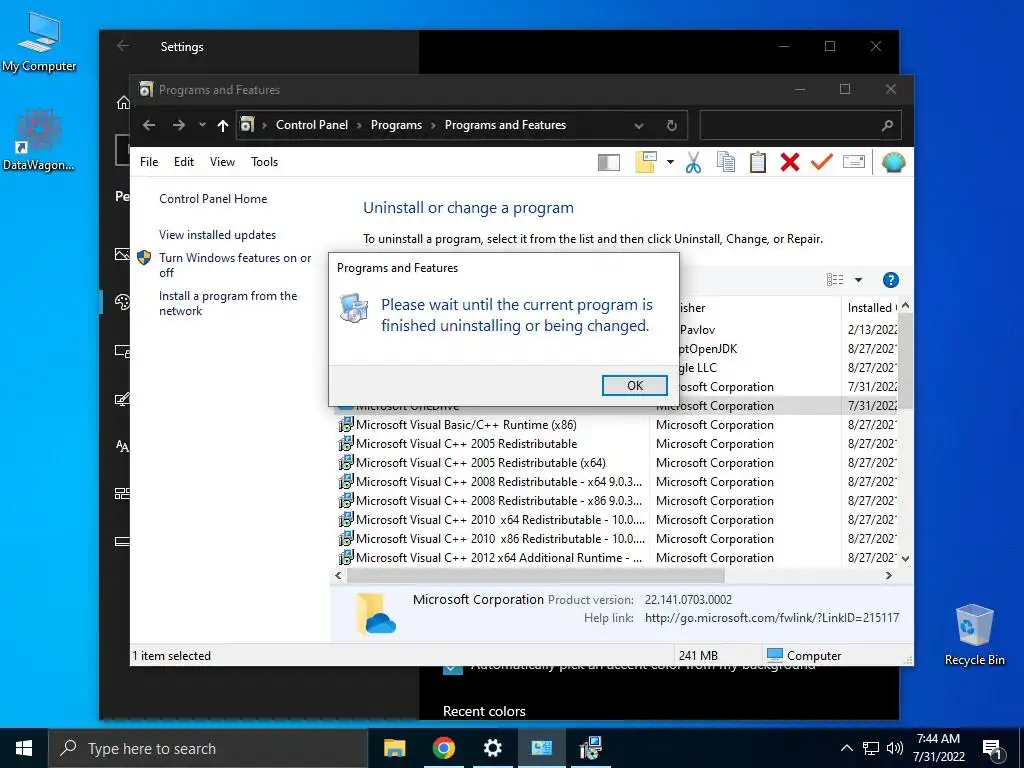Sort by Installed On column header

[x=871, y=308]
